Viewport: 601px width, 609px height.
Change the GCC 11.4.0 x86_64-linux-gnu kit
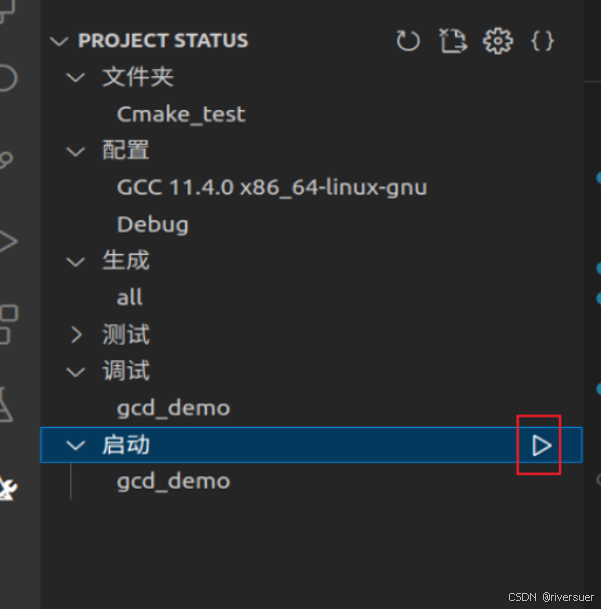[272, 187]
